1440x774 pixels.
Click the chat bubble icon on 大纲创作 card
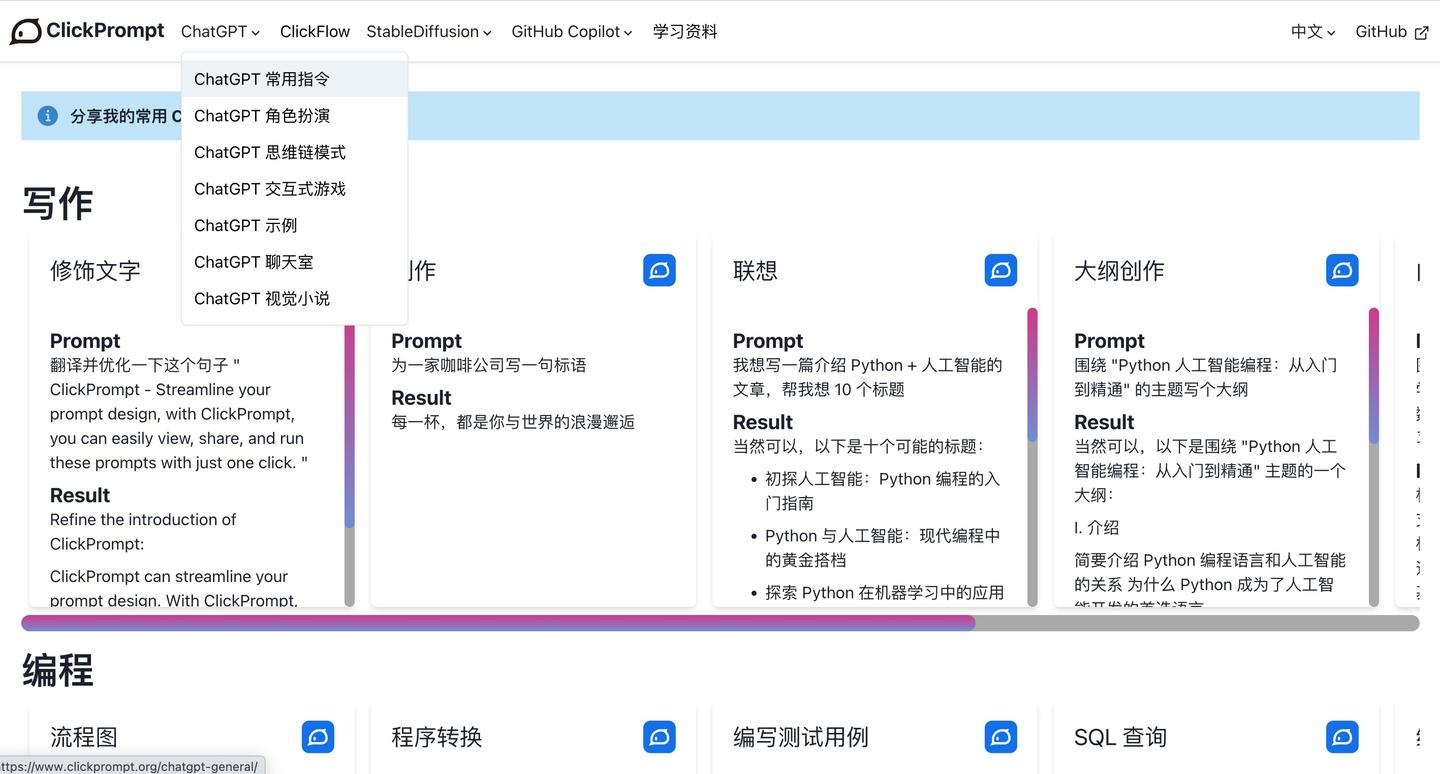[x=1342, y=269]
